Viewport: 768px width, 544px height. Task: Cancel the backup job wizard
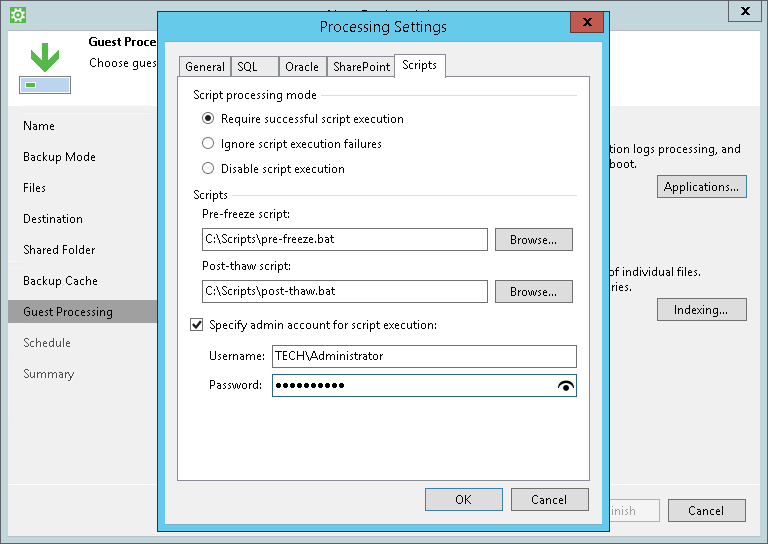706,511
